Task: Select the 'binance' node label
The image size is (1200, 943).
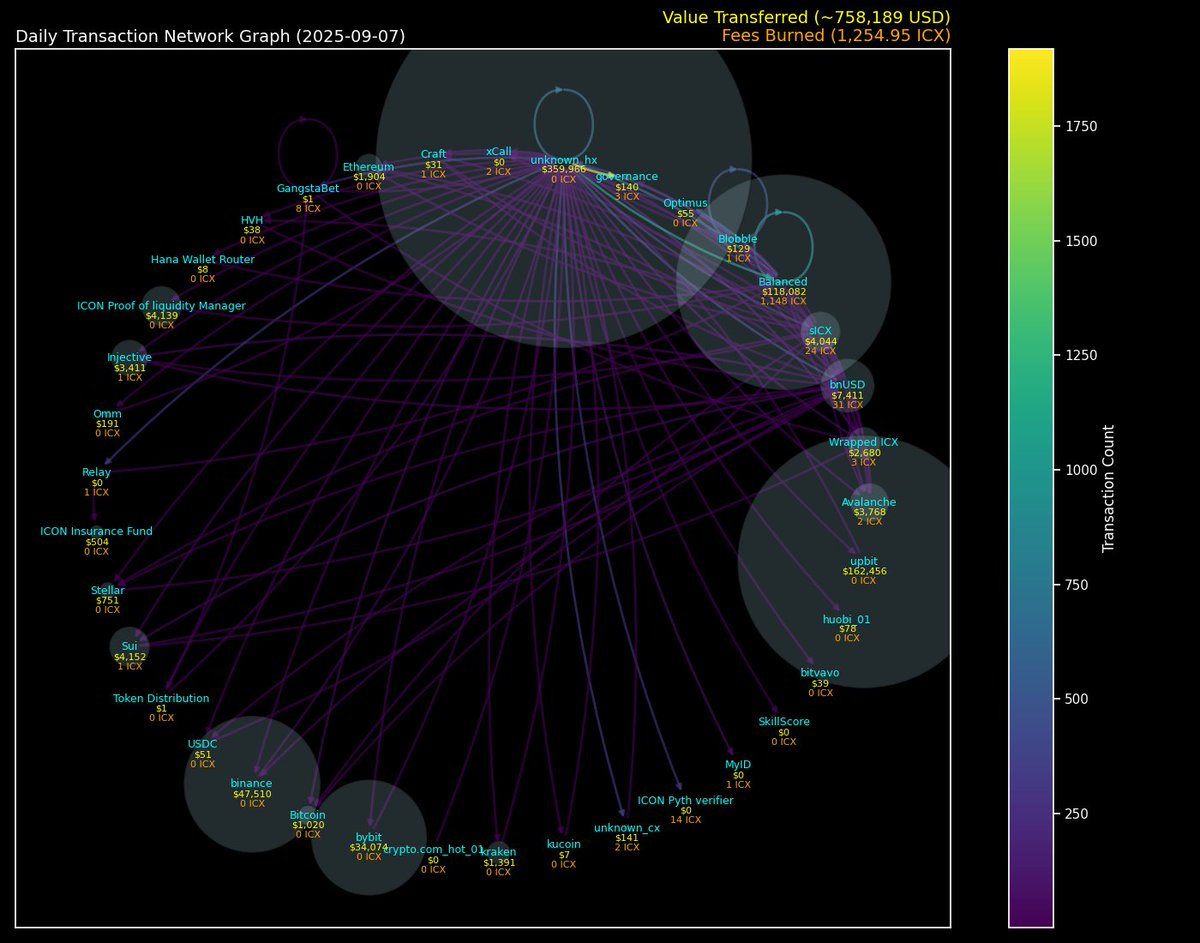Action: [251, 784]
